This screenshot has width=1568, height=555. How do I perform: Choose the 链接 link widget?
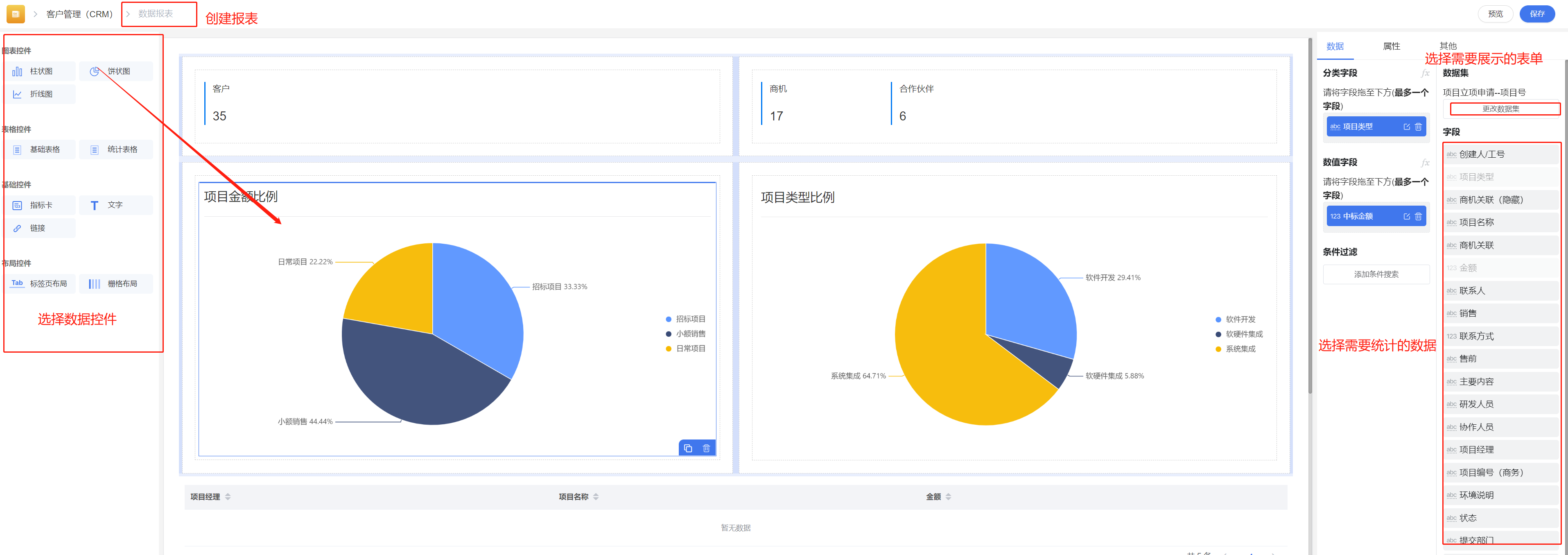41,229
